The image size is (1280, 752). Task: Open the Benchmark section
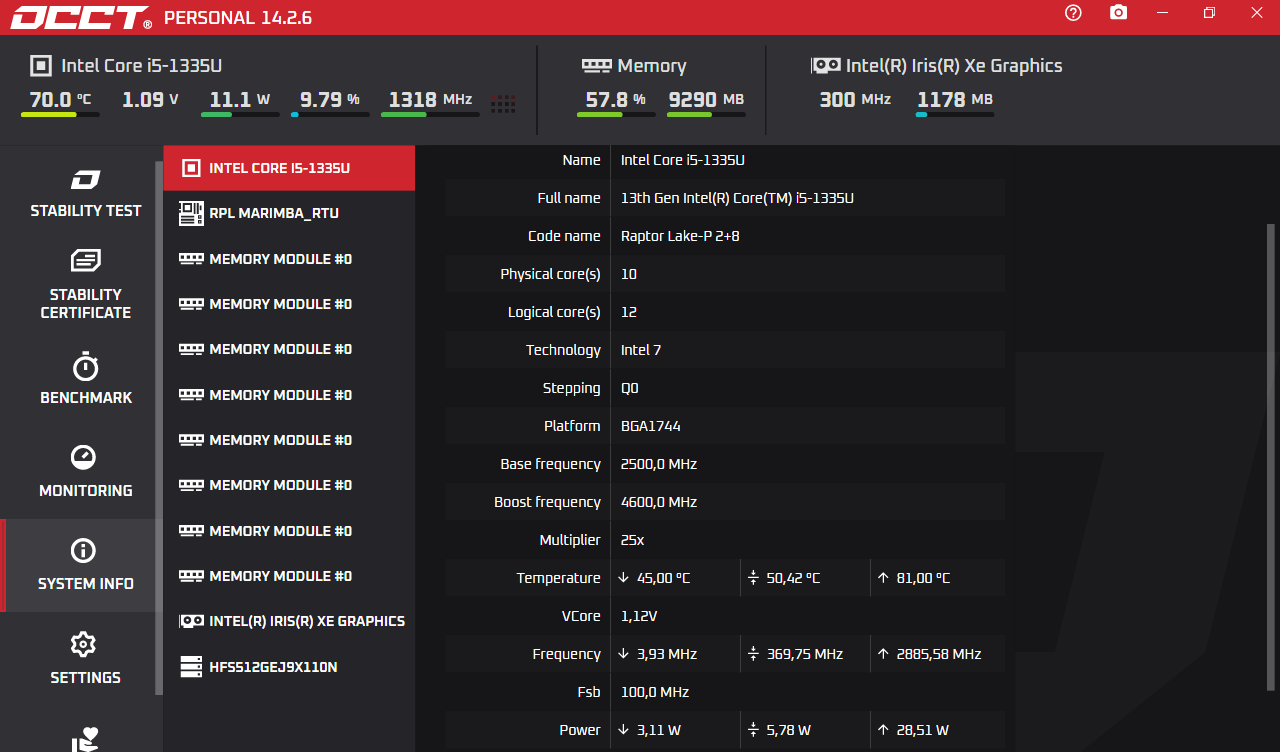[x=86, y=379]
